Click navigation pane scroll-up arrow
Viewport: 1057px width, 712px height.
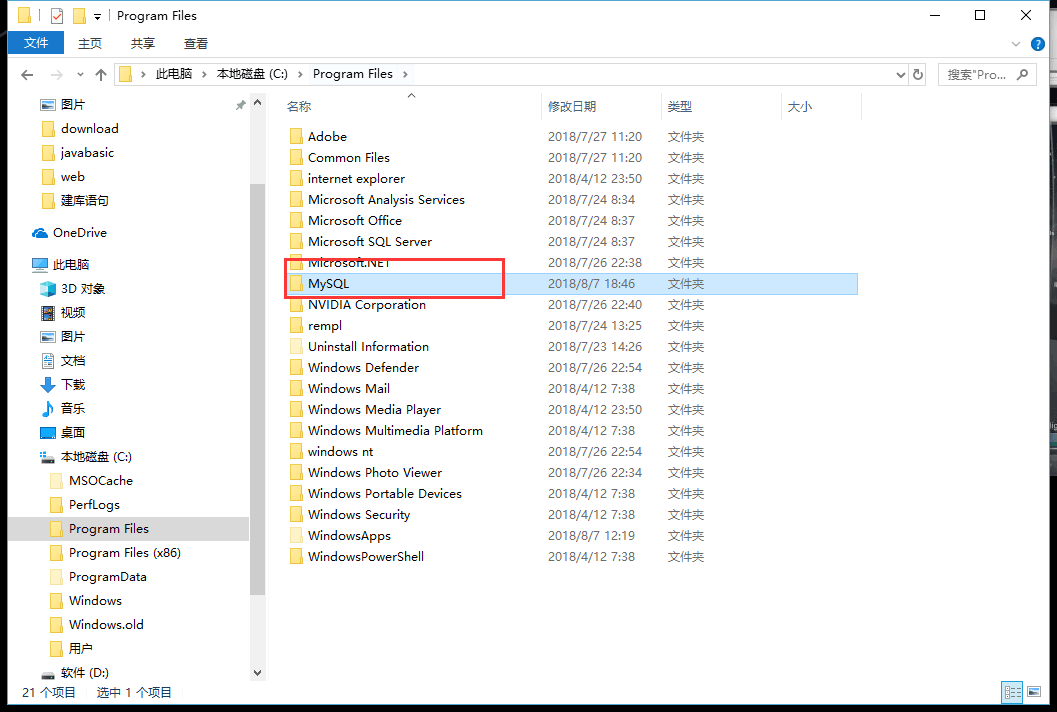tap(257, 102)
